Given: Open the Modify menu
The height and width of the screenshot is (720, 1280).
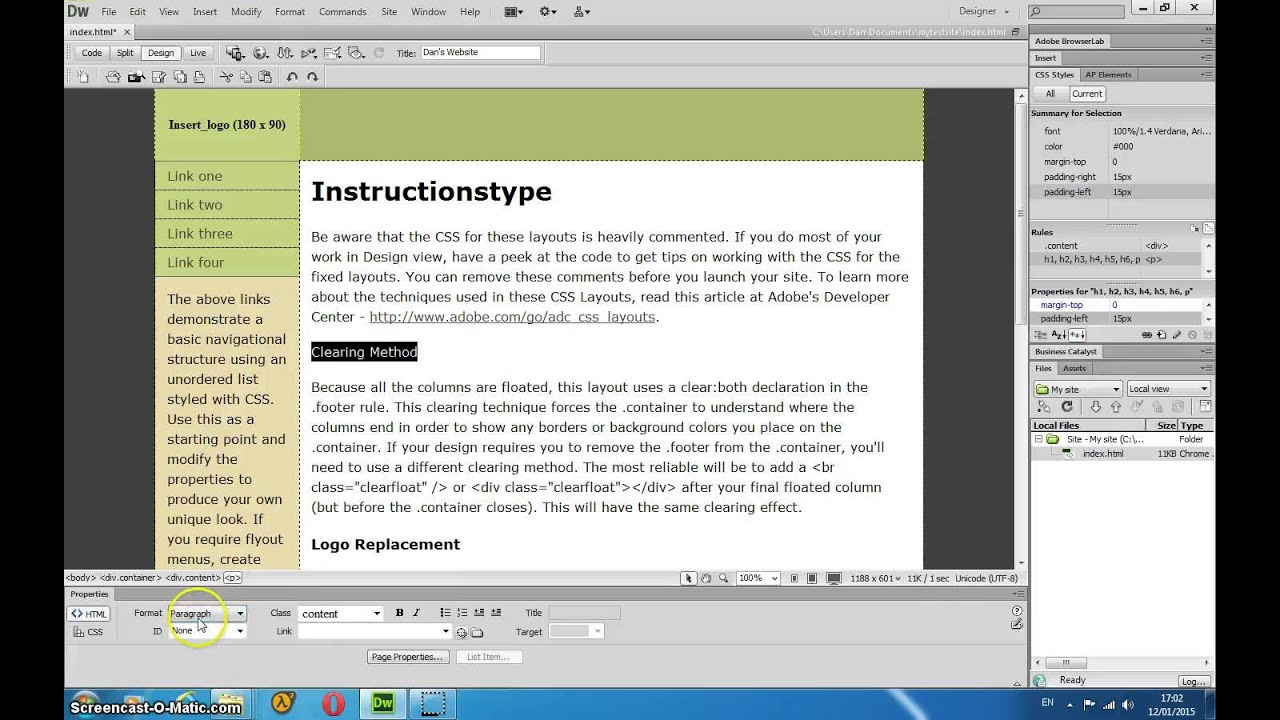Looking at the screenshot, I should 246,12.
